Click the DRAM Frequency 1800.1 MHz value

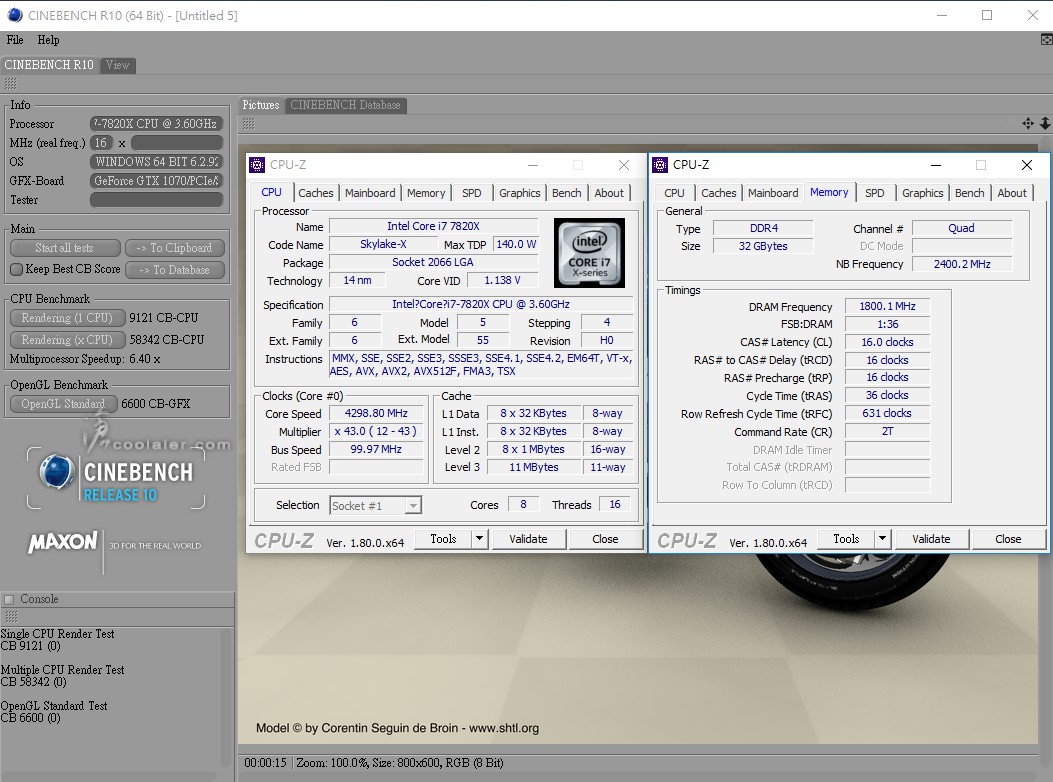pos(887,306)
